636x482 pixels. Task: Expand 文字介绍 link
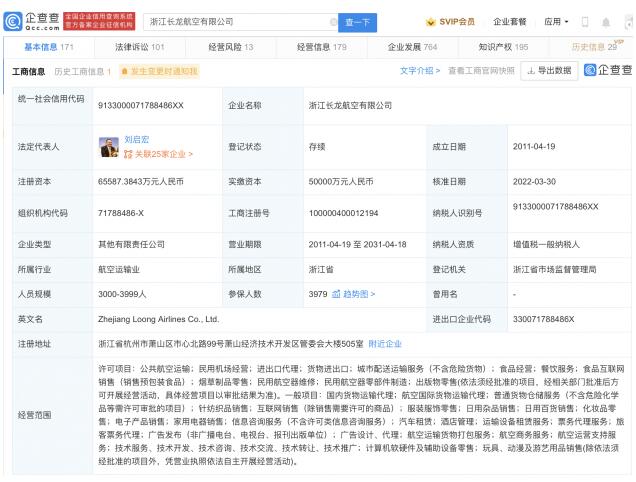click(x=420, y=71)
